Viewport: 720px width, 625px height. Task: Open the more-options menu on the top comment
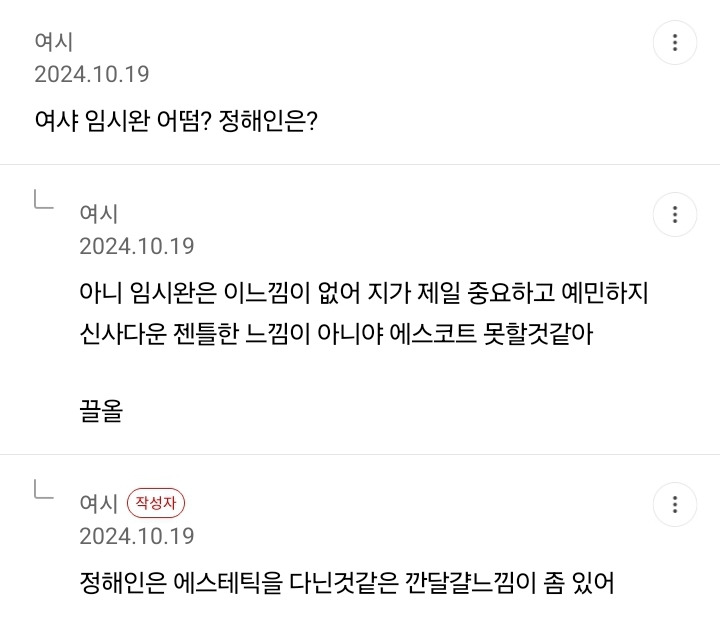[x=675, y=43]
